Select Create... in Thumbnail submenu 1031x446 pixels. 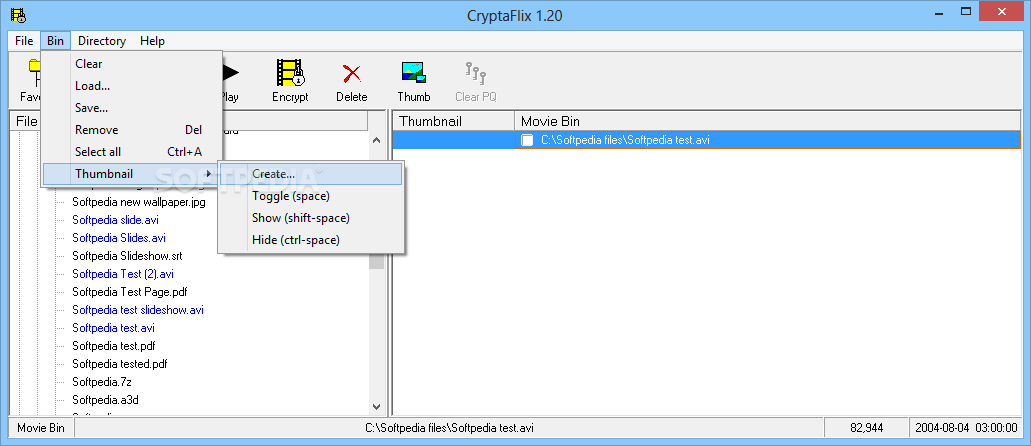311,174
